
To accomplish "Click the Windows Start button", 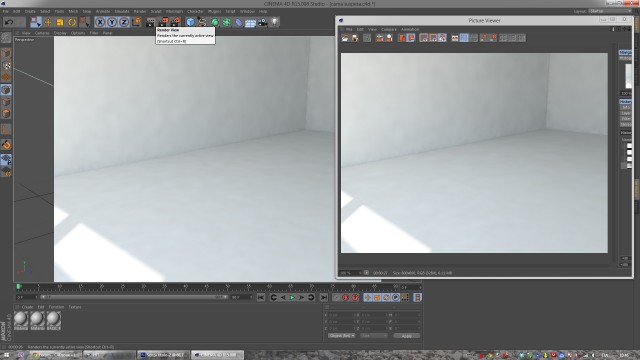I will click(x=7, y=355).
